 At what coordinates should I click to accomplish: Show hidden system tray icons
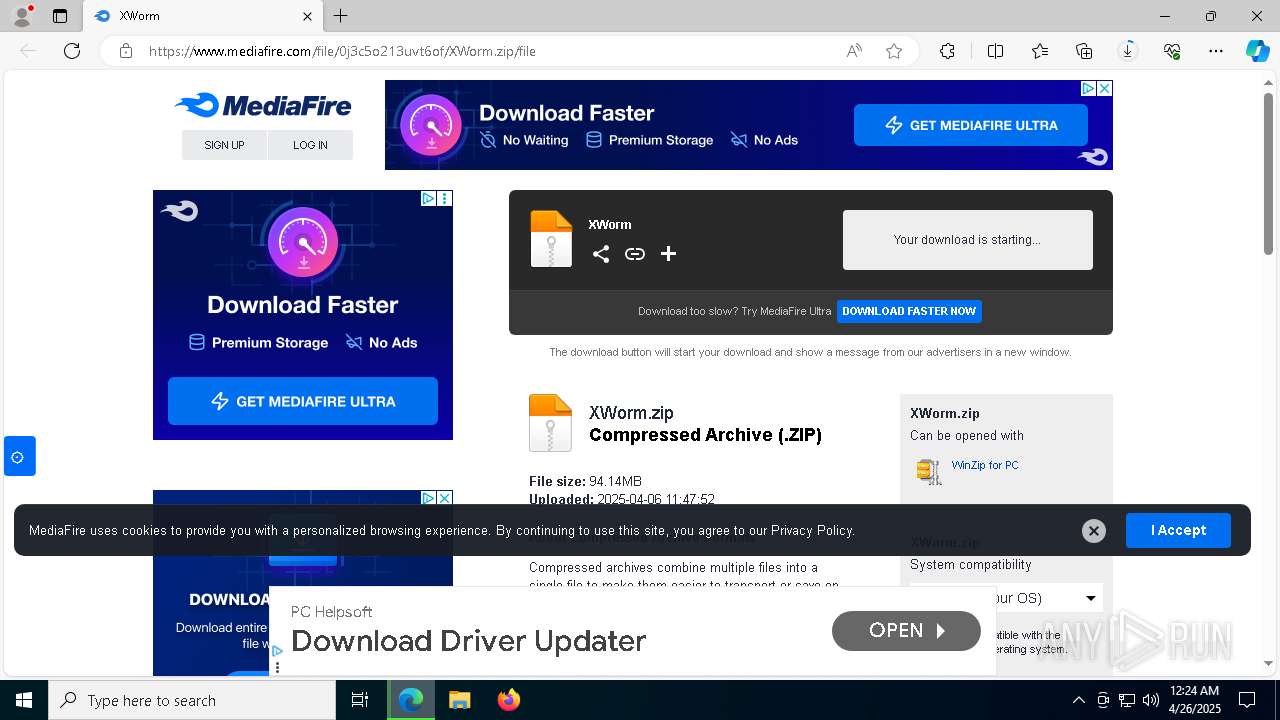pyautogui.click(x=1078, y=700)
